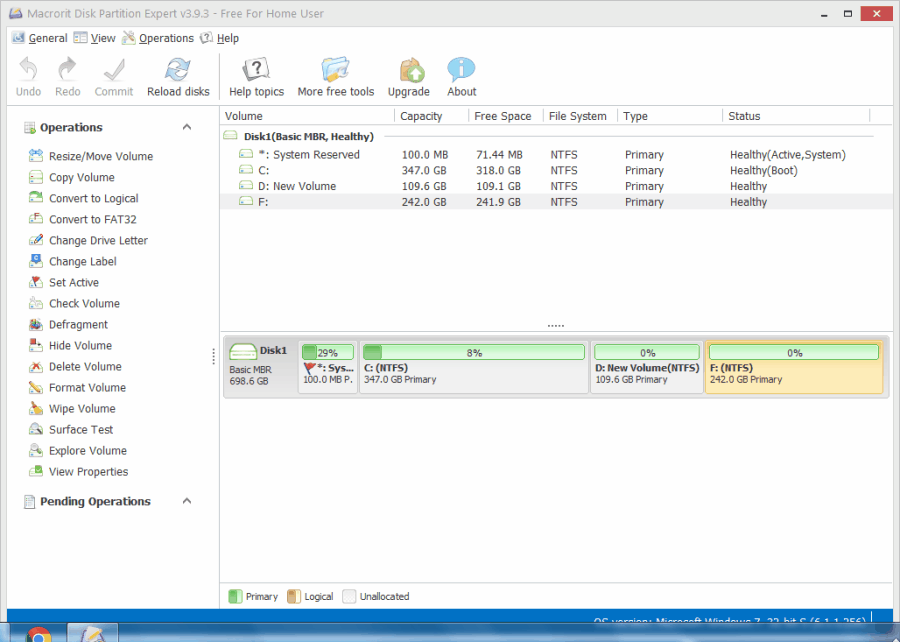Click the Logical legend color swatch
This screenshot has height=642, width=900.
(x=294, y=596)
